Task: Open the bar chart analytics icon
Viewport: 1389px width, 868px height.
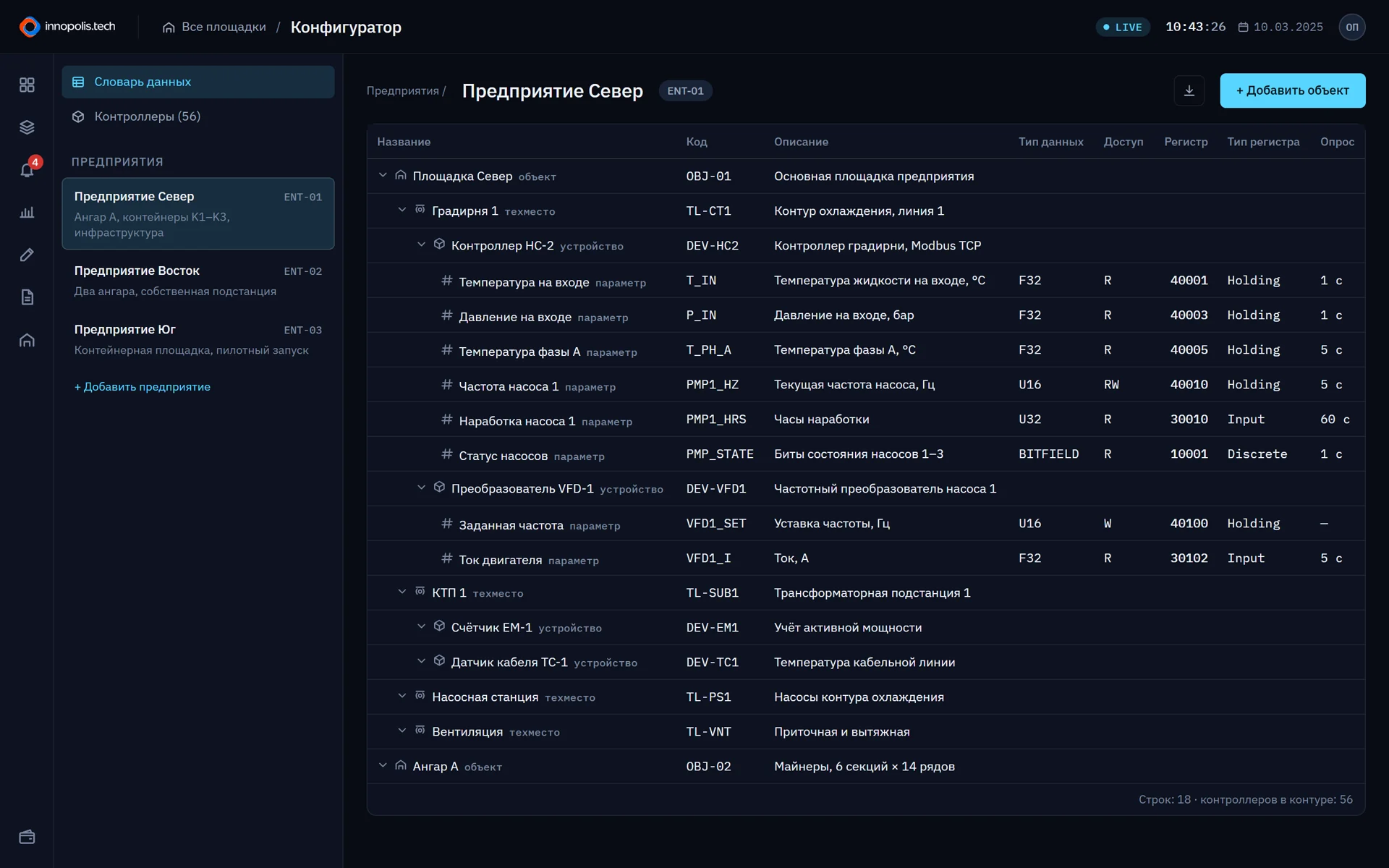Action: [27, 213]
